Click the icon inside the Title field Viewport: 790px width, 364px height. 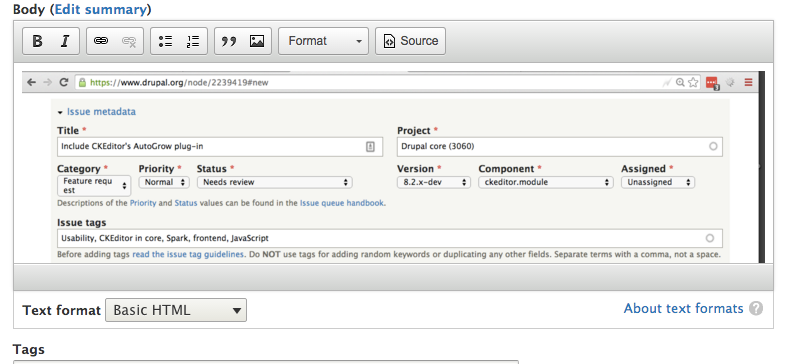coord(370,147)
